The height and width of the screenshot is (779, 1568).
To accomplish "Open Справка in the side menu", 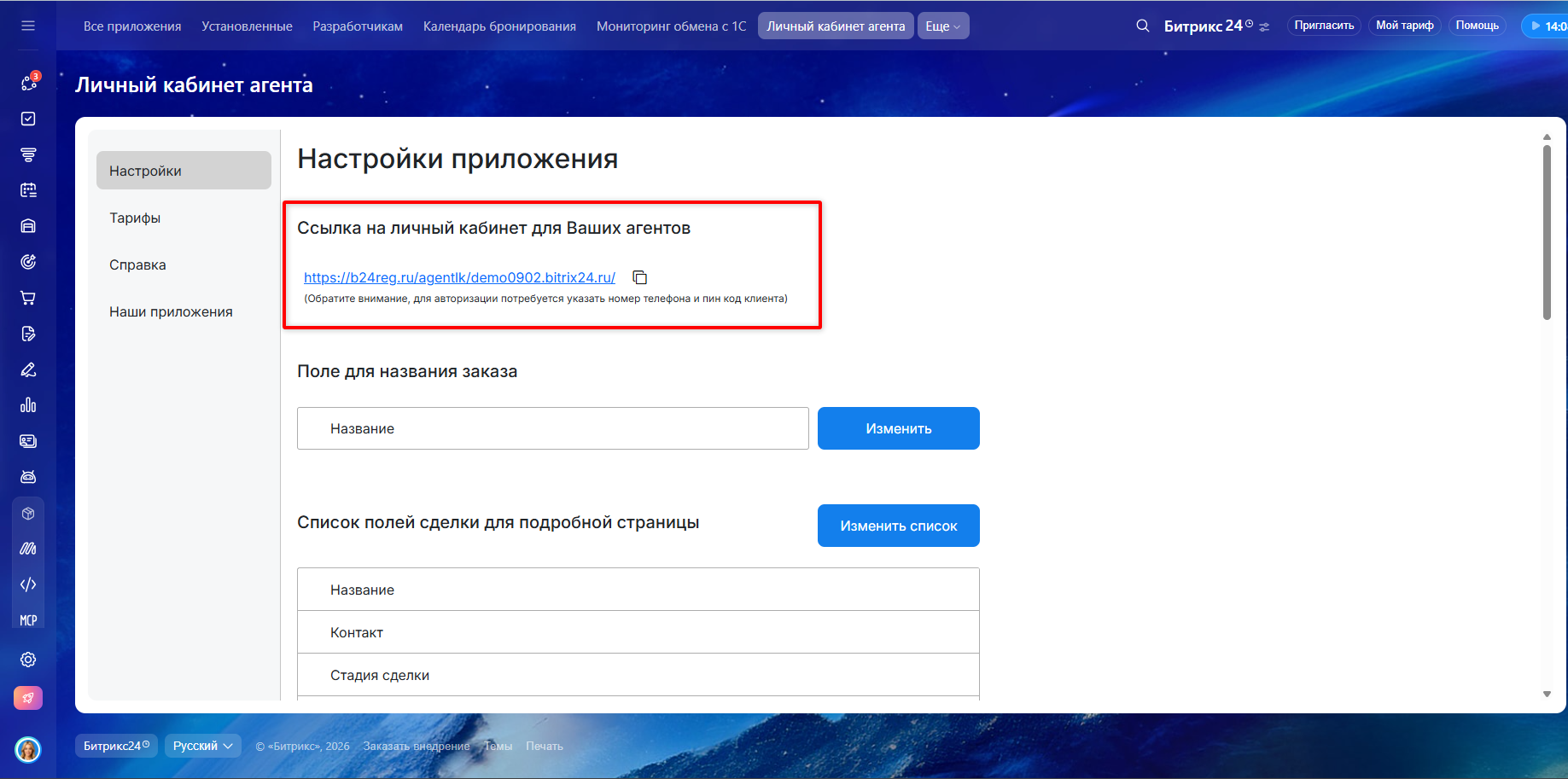I will (137, 265).
